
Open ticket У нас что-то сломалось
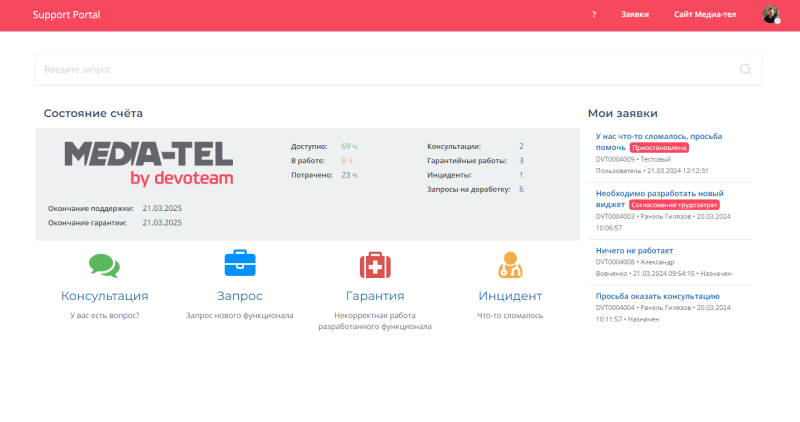(659, 141)
